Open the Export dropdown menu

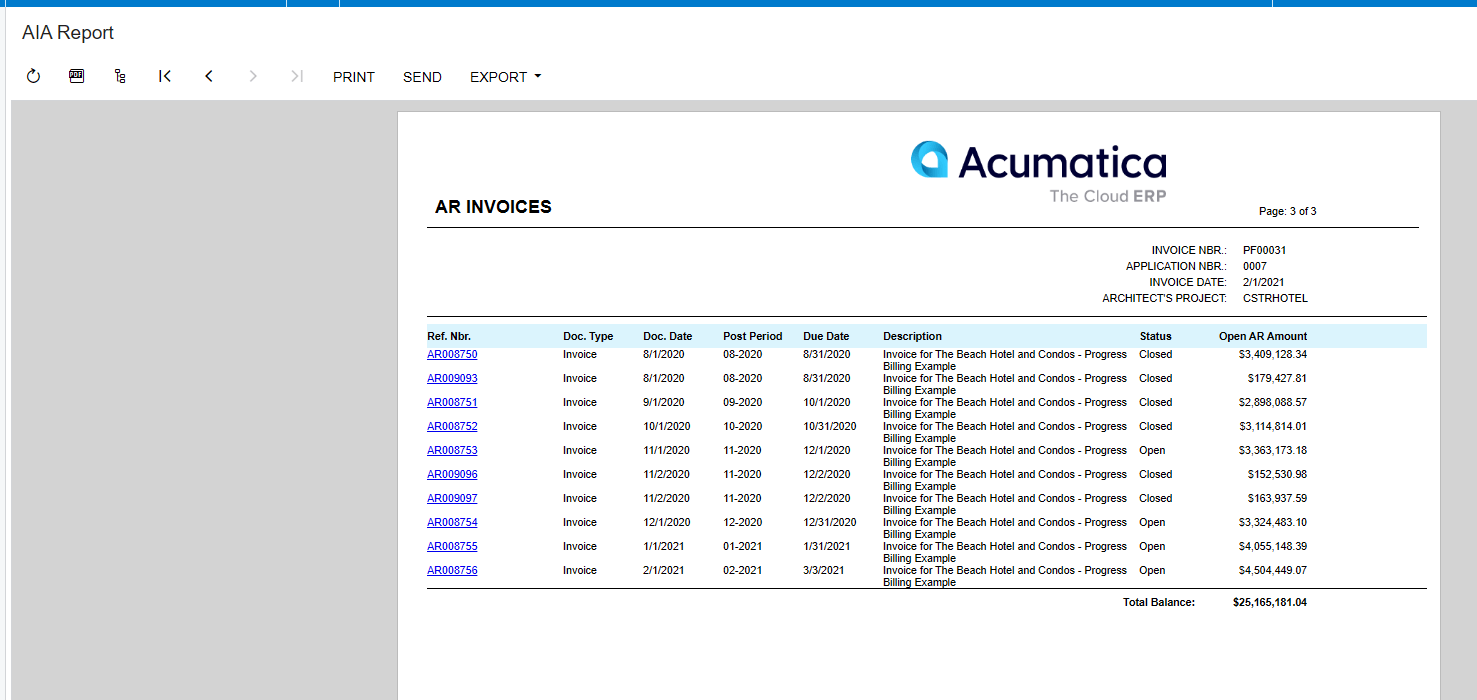(505, 77)
